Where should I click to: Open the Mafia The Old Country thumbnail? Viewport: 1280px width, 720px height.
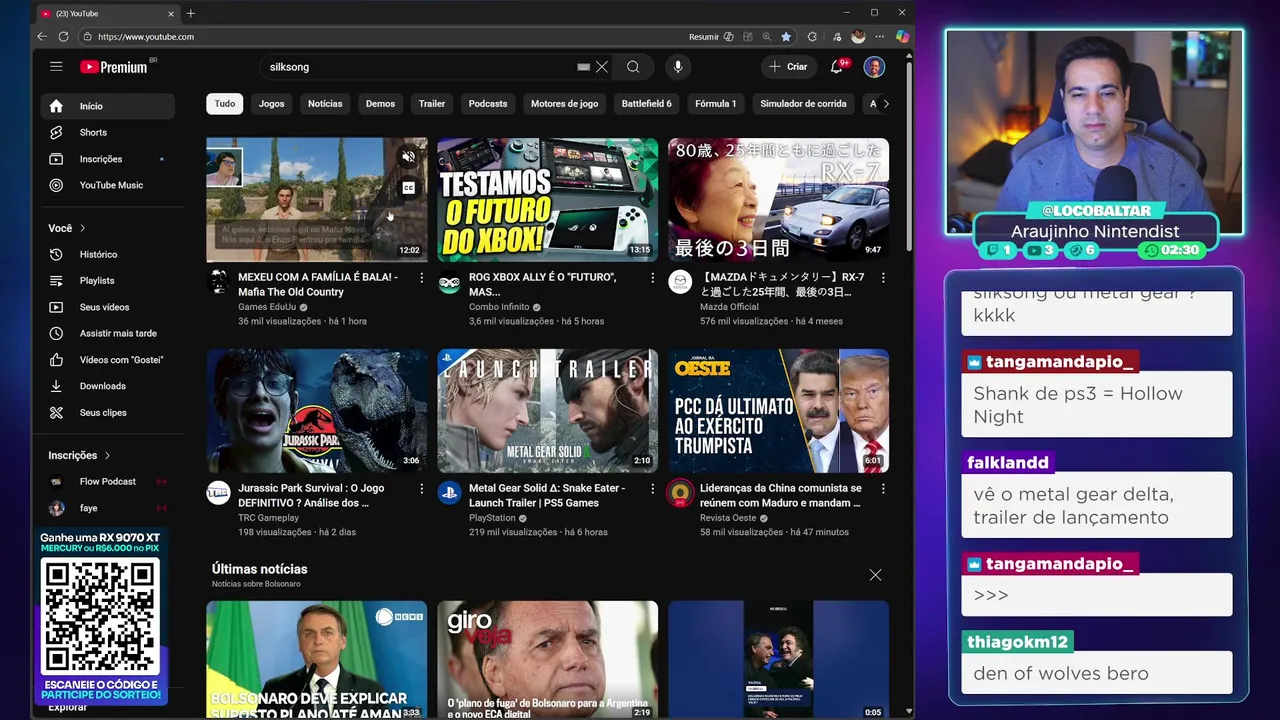[317, 200]
